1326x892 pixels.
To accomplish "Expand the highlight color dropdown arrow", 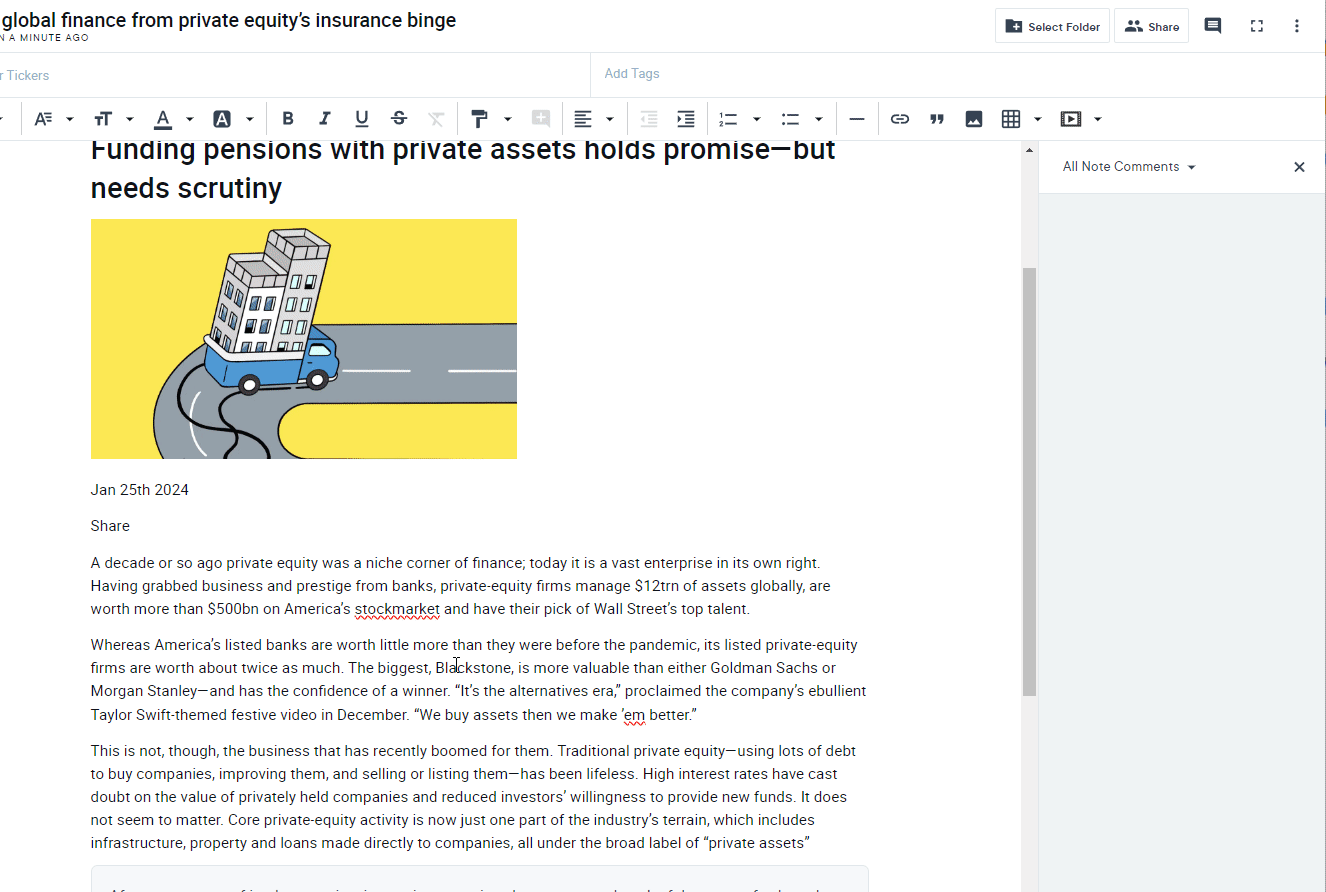I will point(249,119).
